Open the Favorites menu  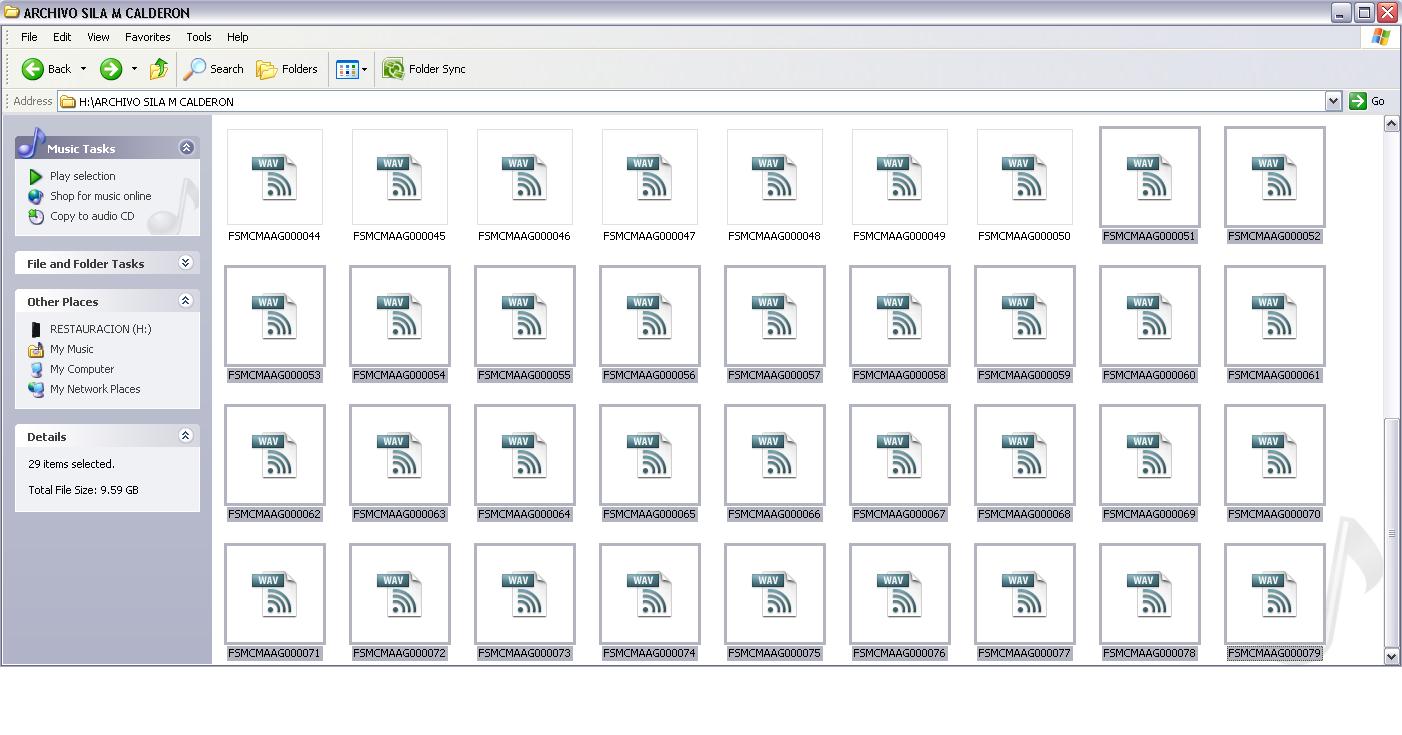tap(147, 37)
